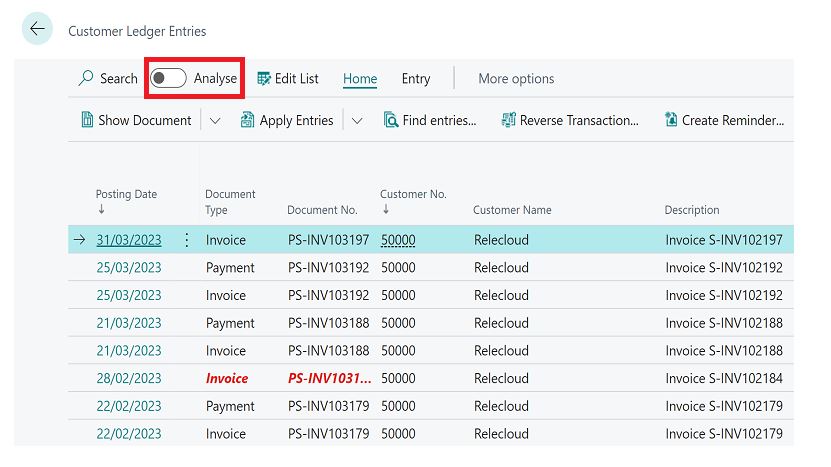831x467 pixels.
Task: Click the Customer Name column header
Action: (512, 210)
